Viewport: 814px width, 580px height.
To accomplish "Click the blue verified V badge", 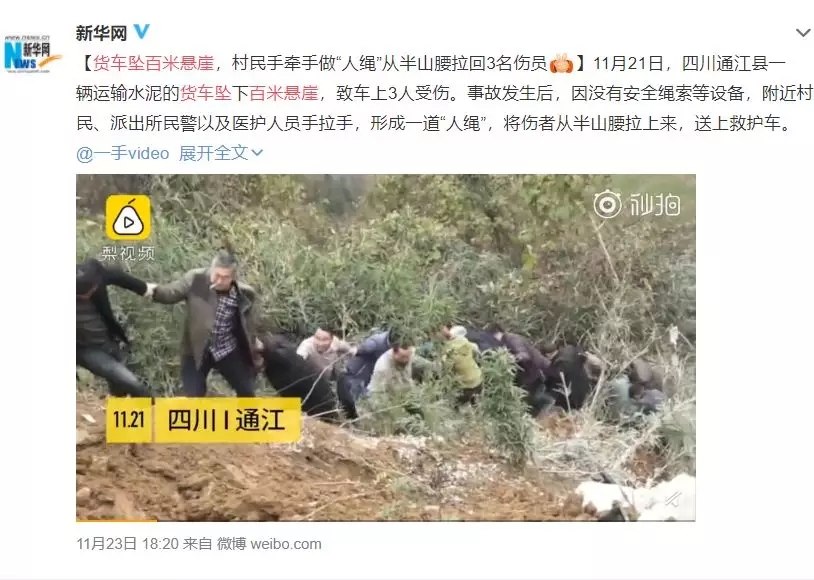I will pos(141,32).
